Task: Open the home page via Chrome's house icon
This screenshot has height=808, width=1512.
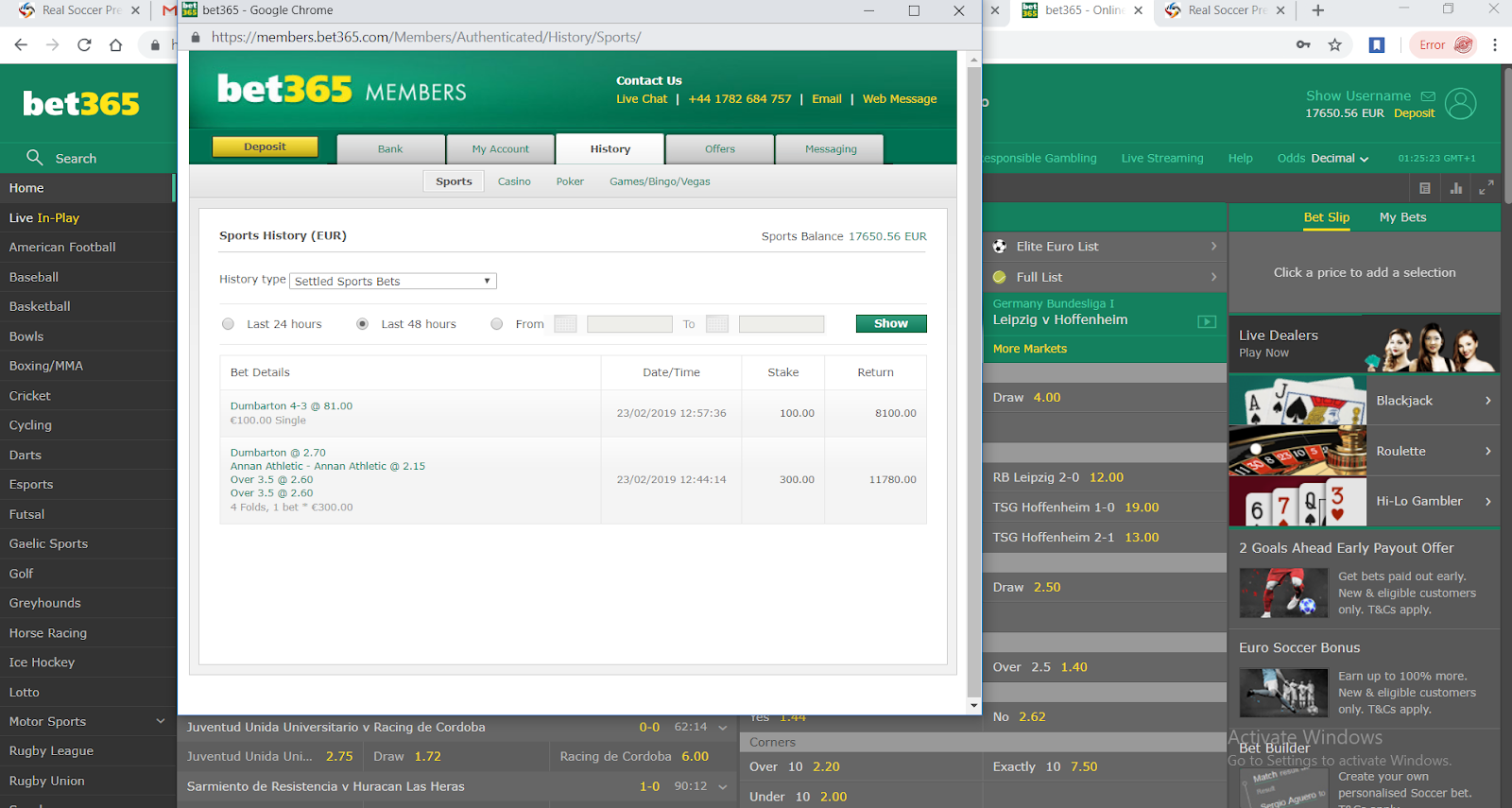Action: tap(115, 44)
